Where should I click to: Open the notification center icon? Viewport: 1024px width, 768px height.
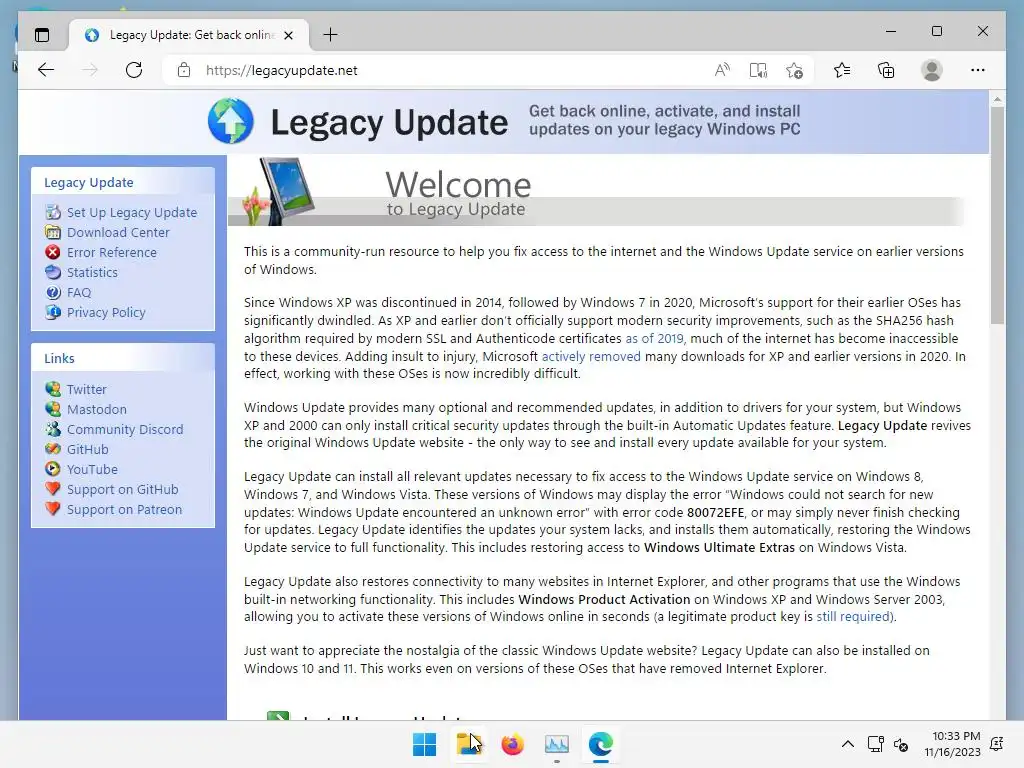click(997, 744)
